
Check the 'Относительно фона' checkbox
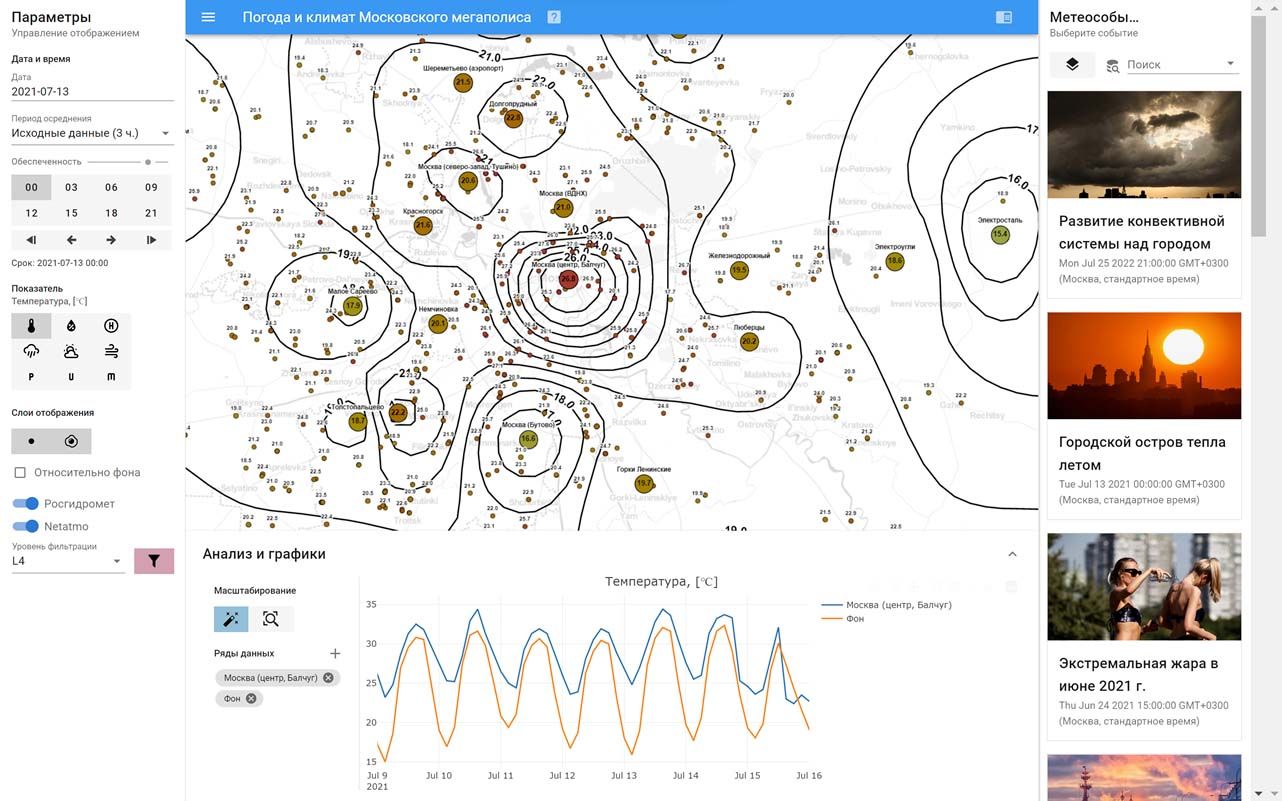pyautogui.click(x=20, y=473)
